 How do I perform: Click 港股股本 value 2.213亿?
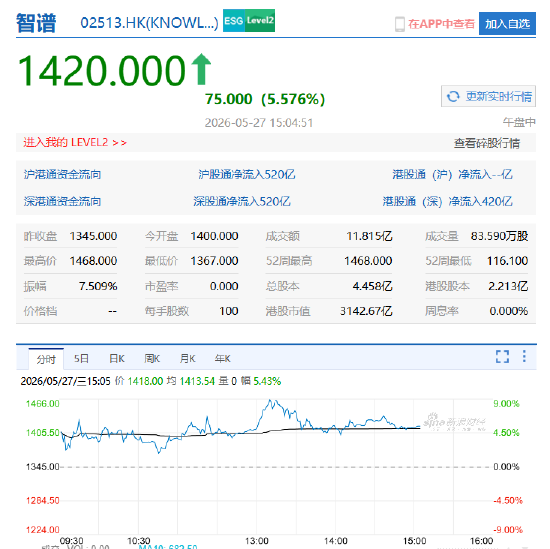point(508,286)
